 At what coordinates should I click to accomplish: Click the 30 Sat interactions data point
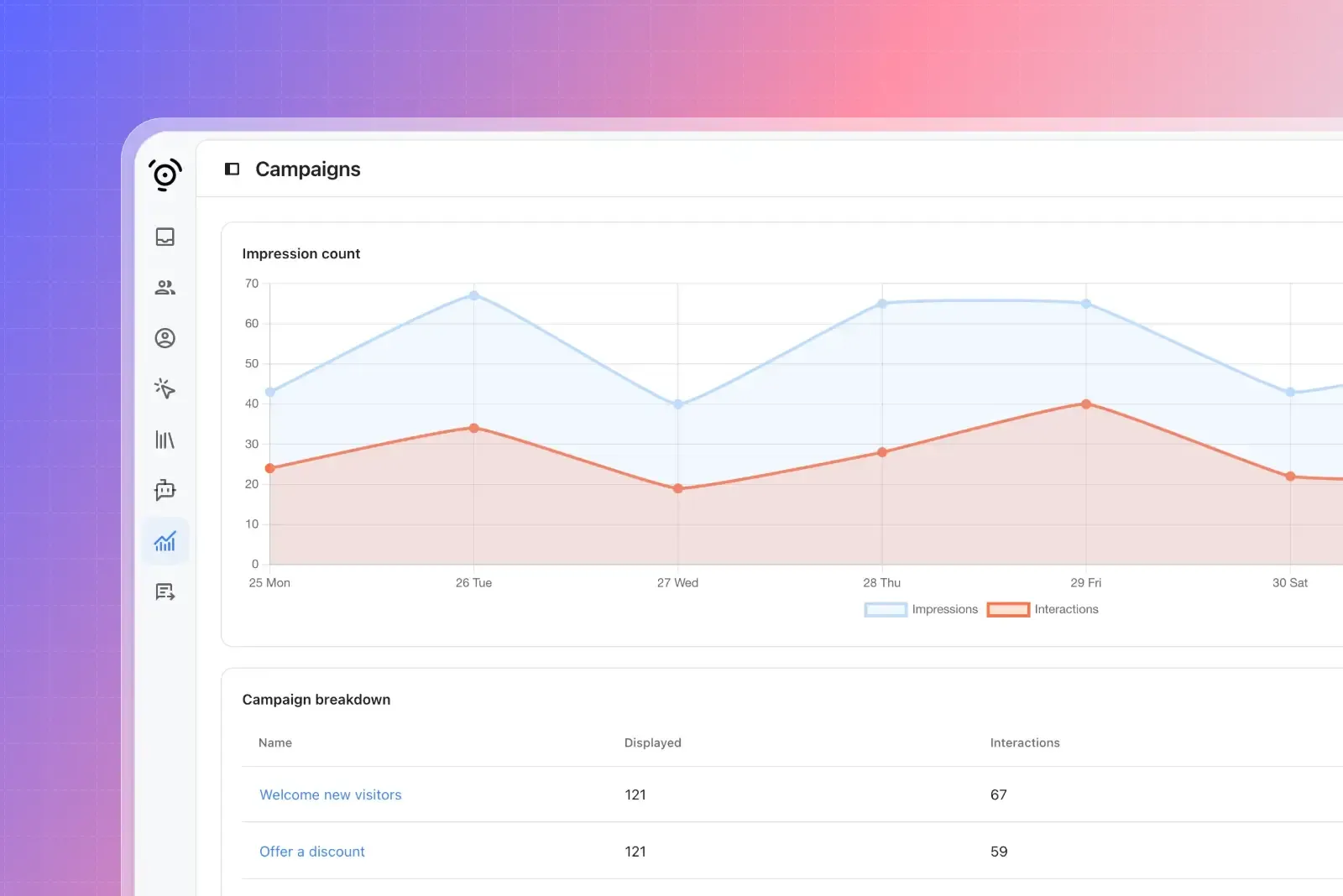click(1290, 477)
